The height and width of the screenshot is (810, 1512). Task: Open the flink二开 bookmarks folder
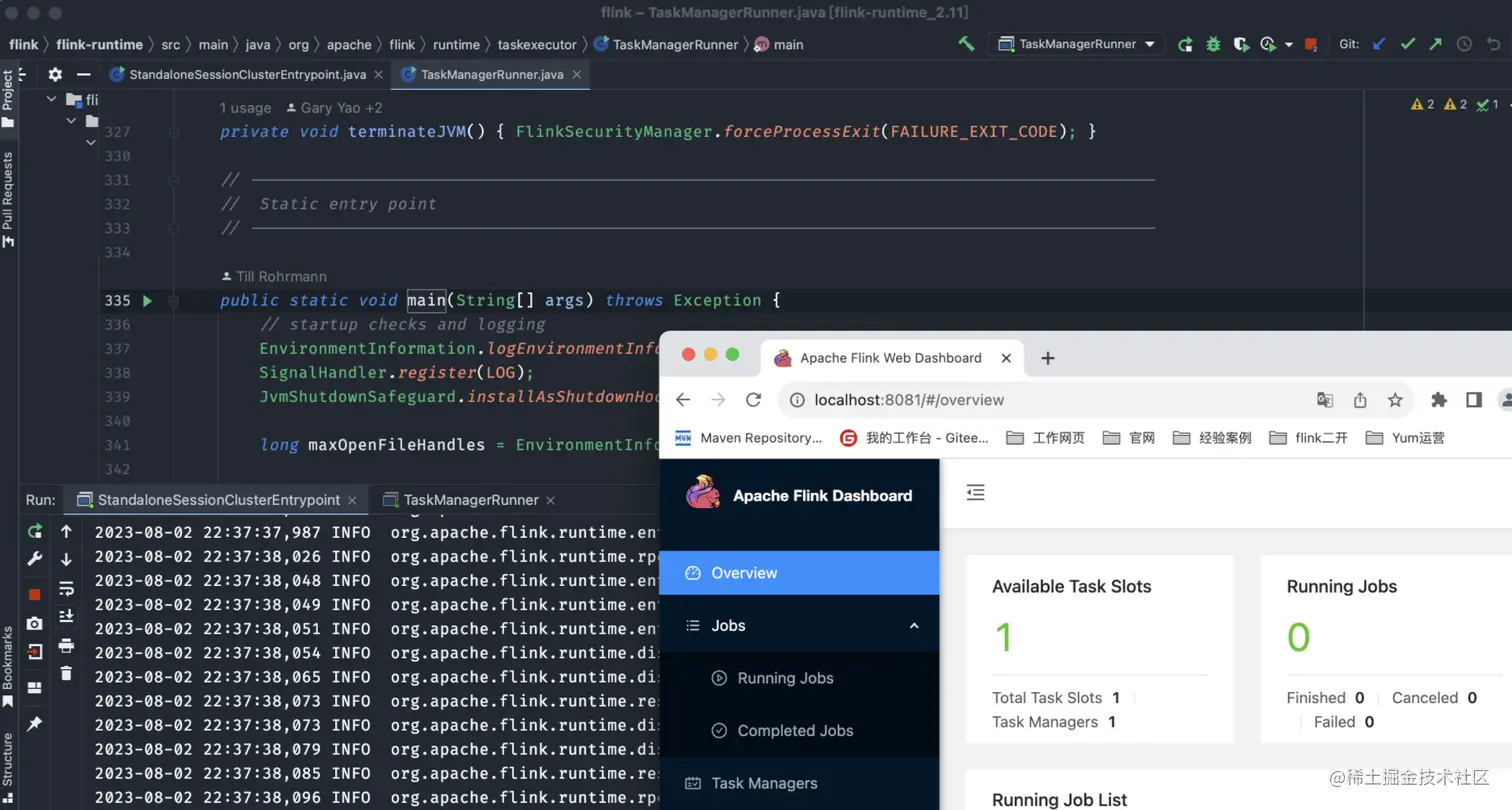(x=1307, y=438)
